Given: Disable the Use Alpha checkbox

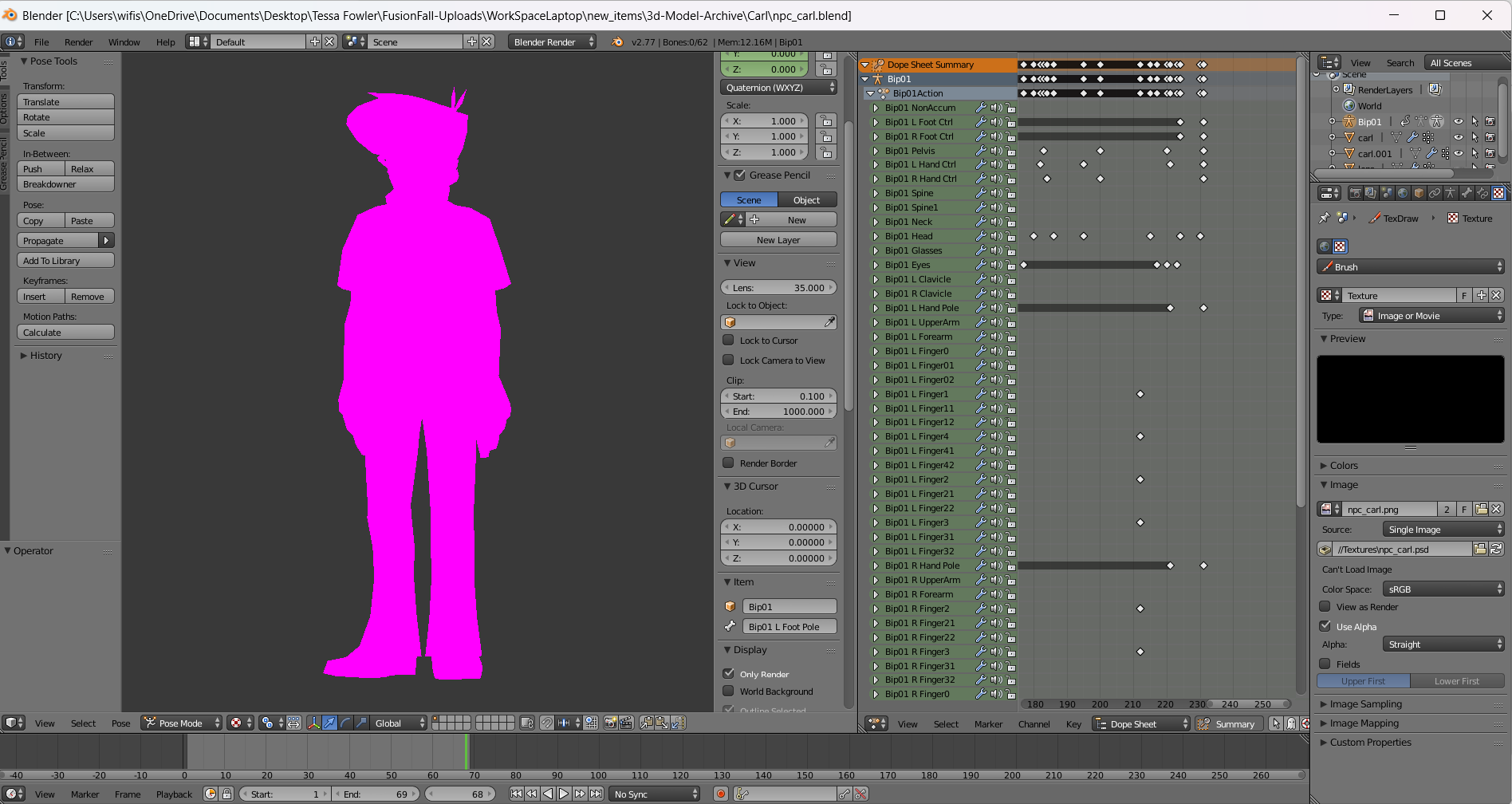Looking at the screenshot, I should [x=1325, y=626].
